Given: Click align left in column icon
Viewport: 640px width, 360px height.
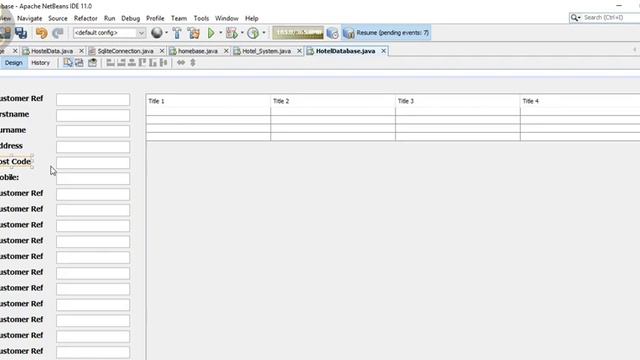Looking at the screenshot, I should 110,62.
